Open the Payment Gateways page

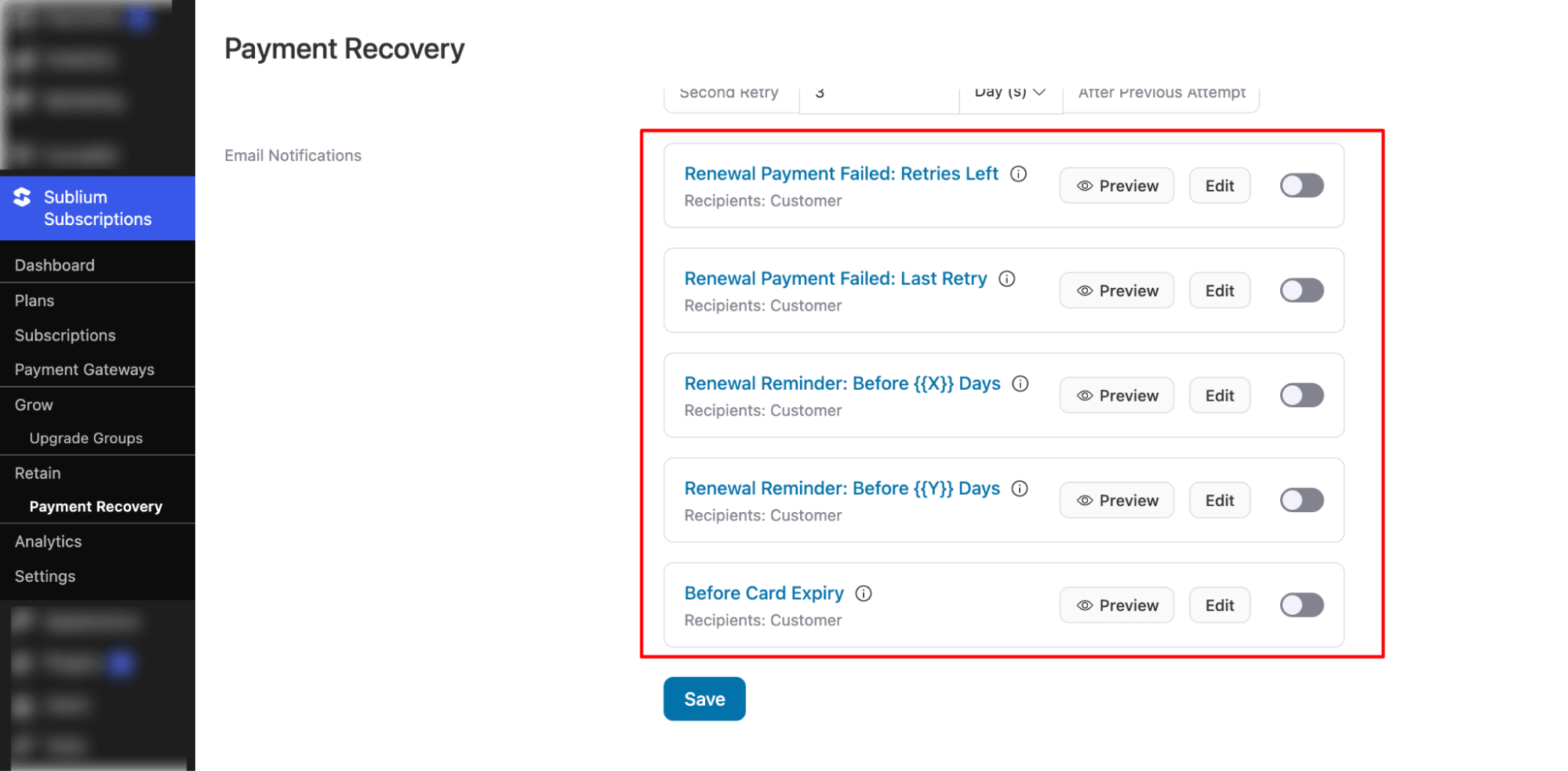tap(84, 369)
